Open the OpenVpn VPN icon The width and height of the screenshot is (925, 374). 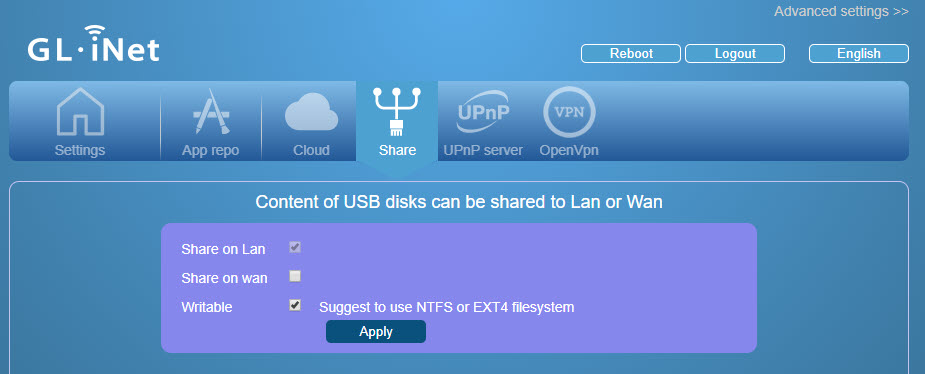569,112
